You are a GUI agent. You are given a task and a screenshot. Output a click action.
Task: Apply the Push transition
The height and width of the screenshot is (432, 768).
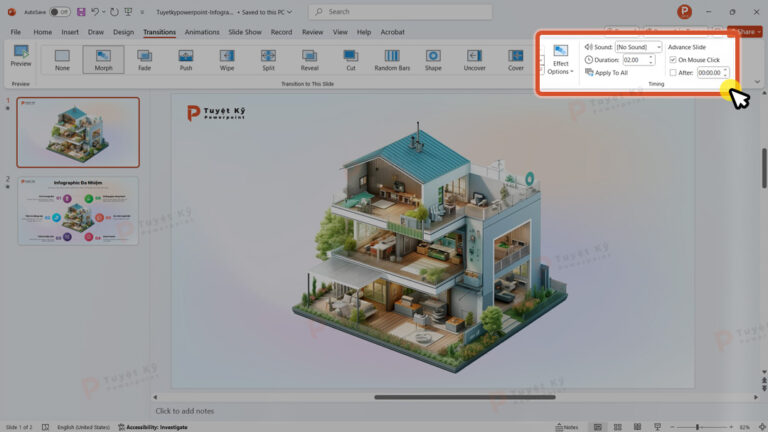pos(186,60)
